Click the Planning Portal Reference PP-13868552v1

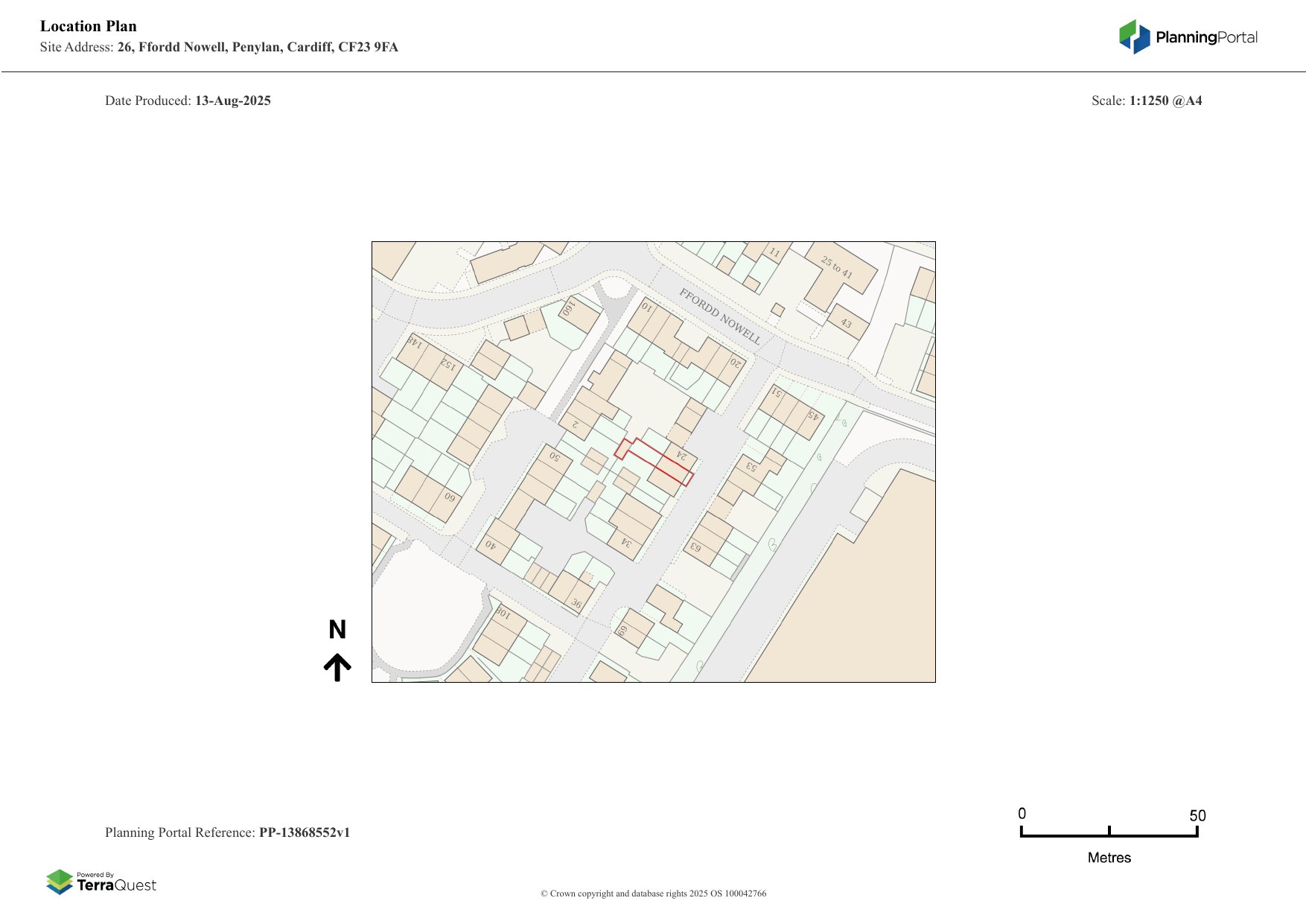pos(227,832)
